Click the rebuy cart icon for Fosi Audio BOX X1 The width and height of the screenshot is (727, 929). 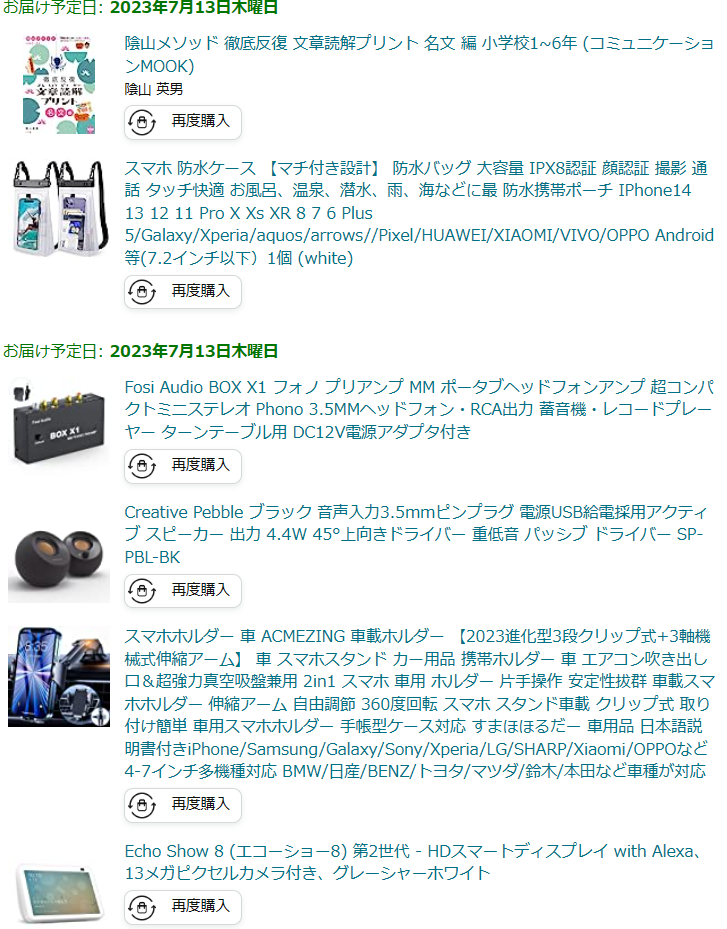pyautogui.click(x=142, y=466)
